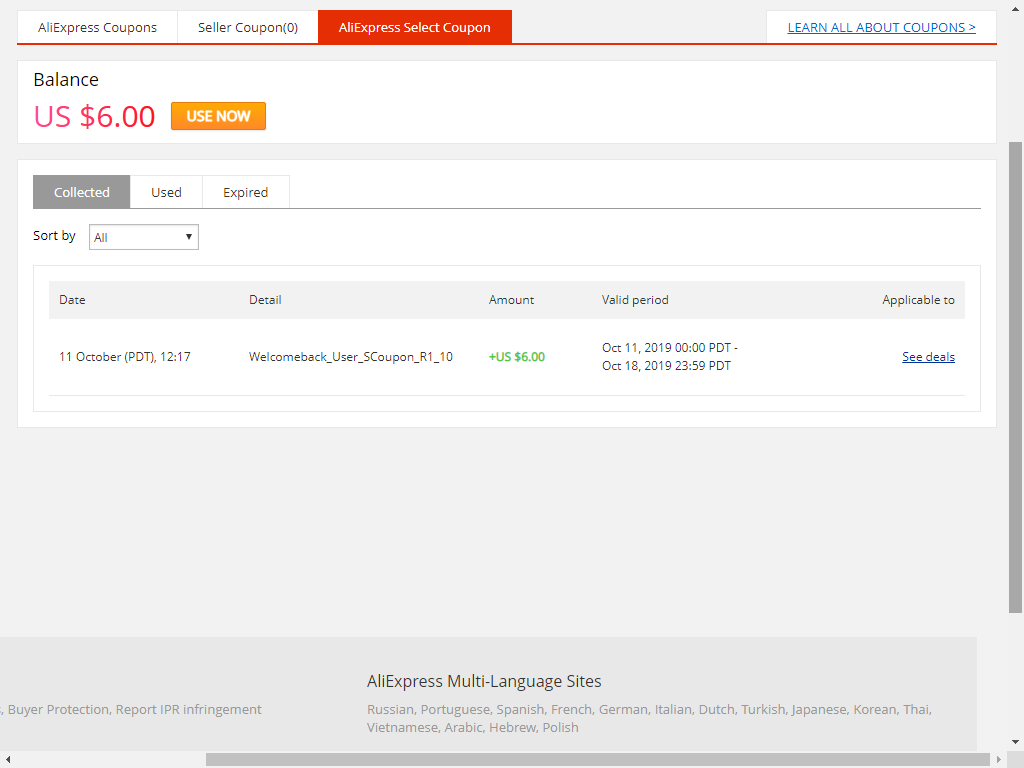Open the Hebrew language site link
The height and width of the screenshot is (768, 1024).
click(512, 728)
